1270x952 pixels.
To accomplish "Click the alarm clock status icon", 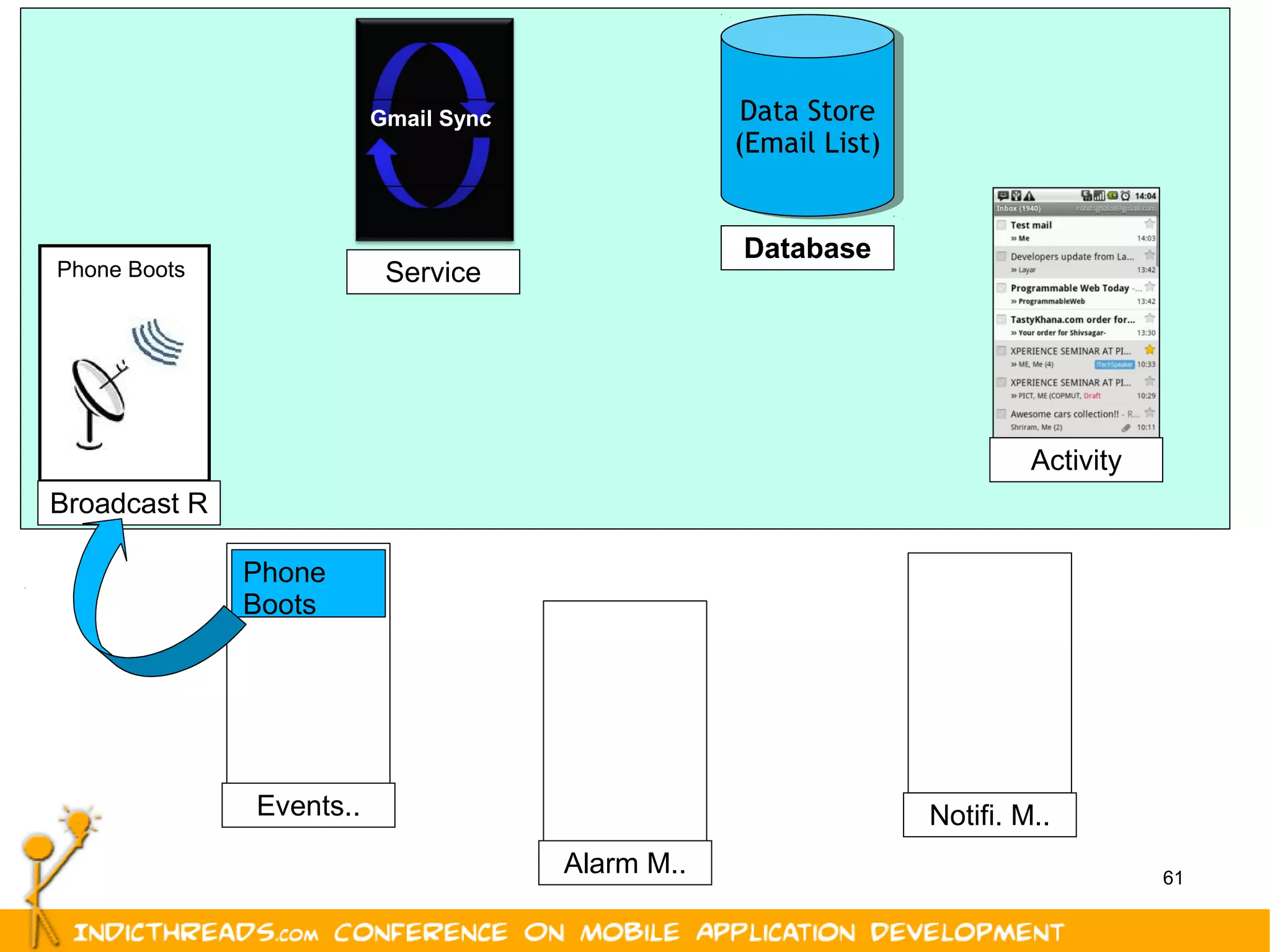I will point(1125,195).
